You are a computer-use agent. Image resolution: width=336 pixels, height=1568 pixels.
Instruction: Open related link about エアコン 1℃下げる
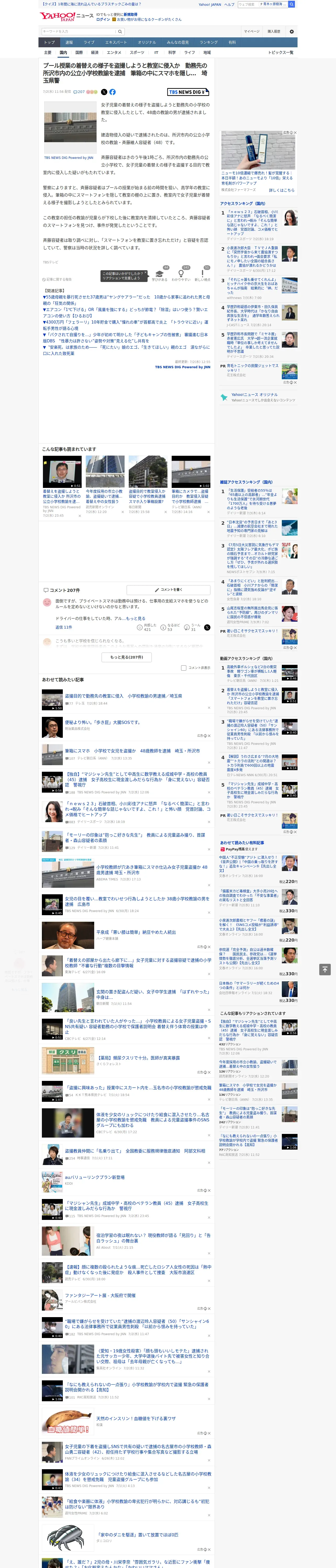point(126,313)
